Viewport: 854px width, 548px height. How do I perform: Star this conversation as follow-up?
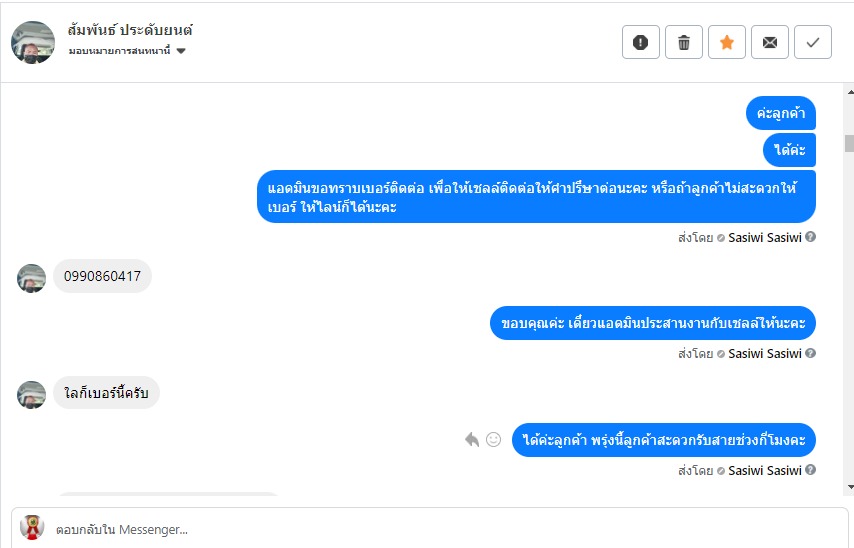coord(727,42)
